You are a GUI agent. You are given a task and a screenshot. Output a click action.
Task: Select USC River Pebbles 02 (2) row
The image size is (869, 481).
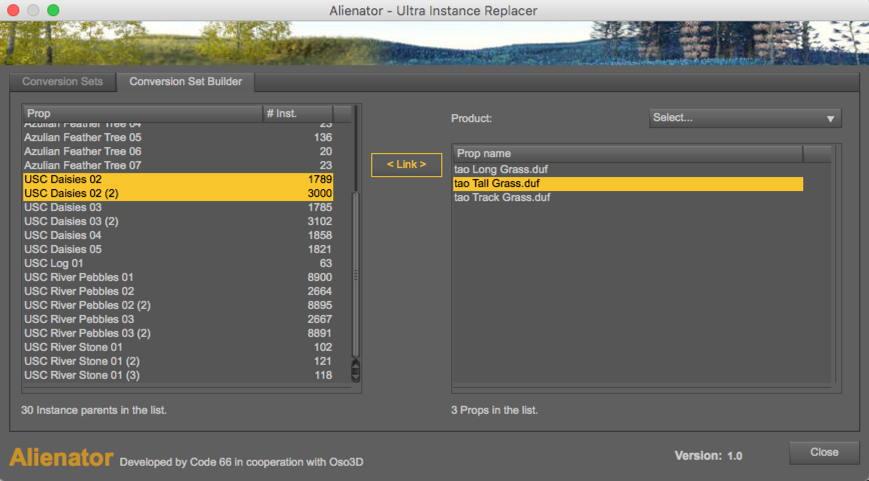click(x=178, y=305)
